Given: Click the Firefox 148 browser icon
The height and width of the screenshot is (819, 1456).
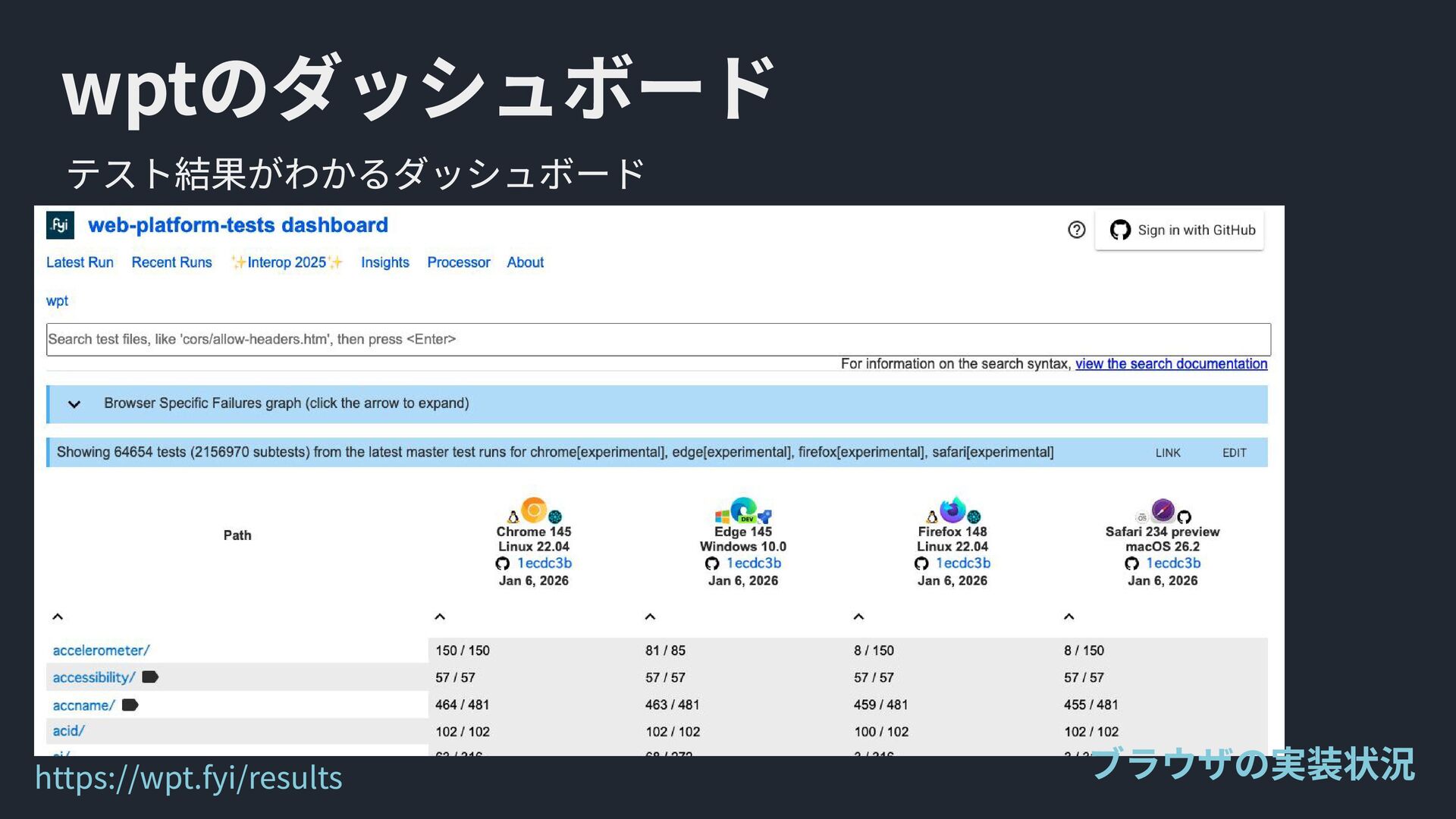Looking at the screenshot, I should point(952,510).
